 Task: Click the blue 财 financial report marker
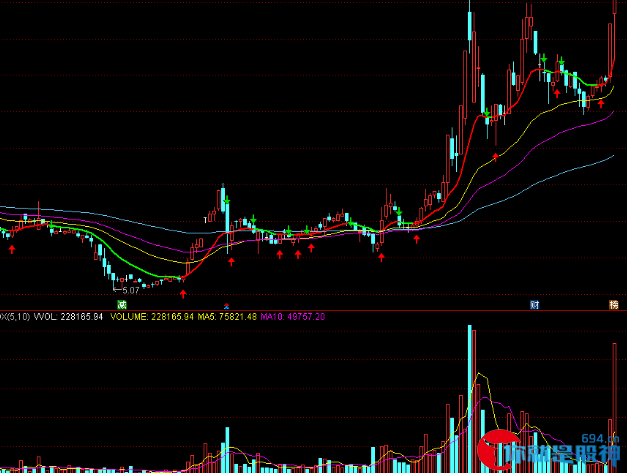pyautogui.click(x=535, y=305)
